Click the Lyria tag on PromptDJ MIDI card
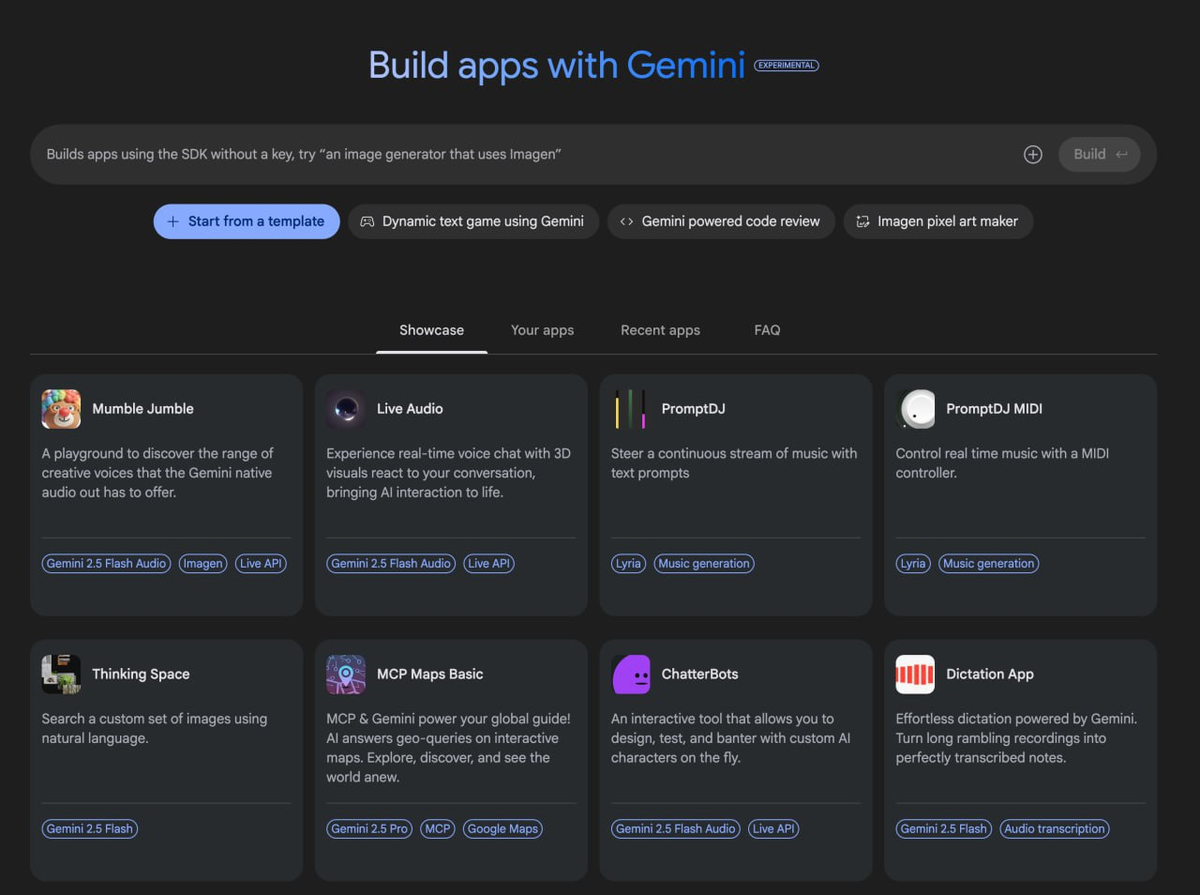Screen dimensions: 1200x895 click(913, 563)
